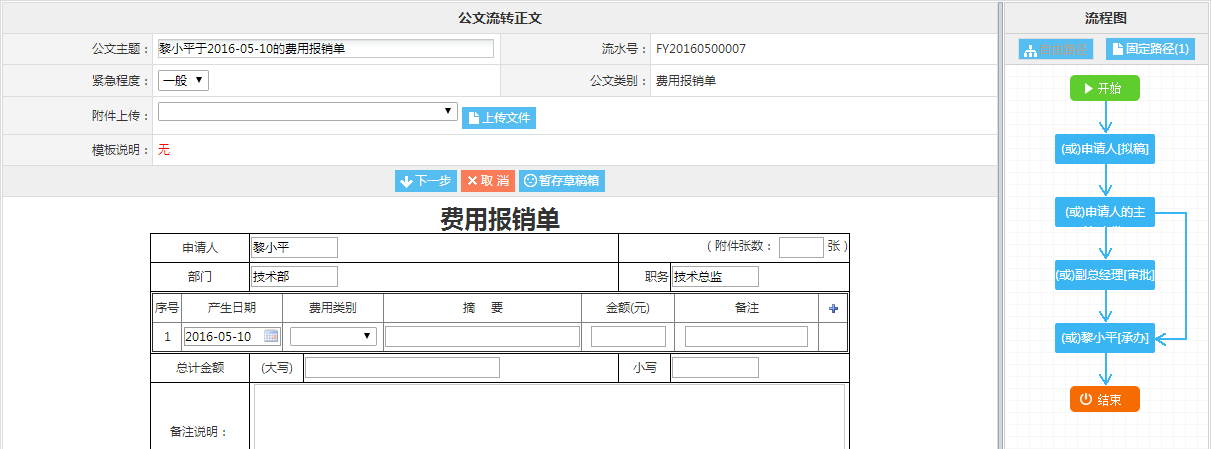The height and width of the screenshot is (449, 1211).
Task: Switch to the 自由流程 tab in flowchart panel
Action: pyautogui.click(x=1056, y=49)
